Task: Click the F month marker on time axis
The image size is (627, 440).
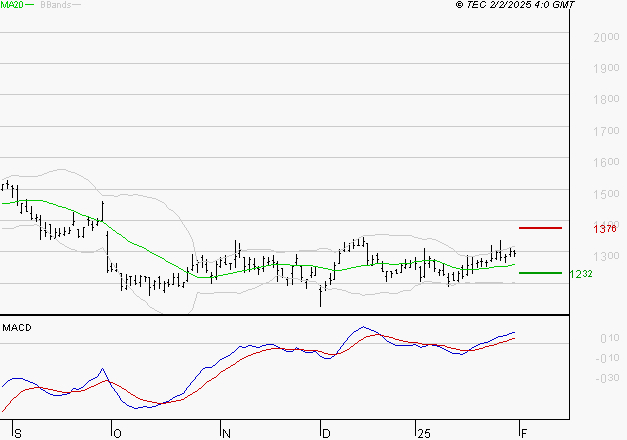Action: pos(524,434)
